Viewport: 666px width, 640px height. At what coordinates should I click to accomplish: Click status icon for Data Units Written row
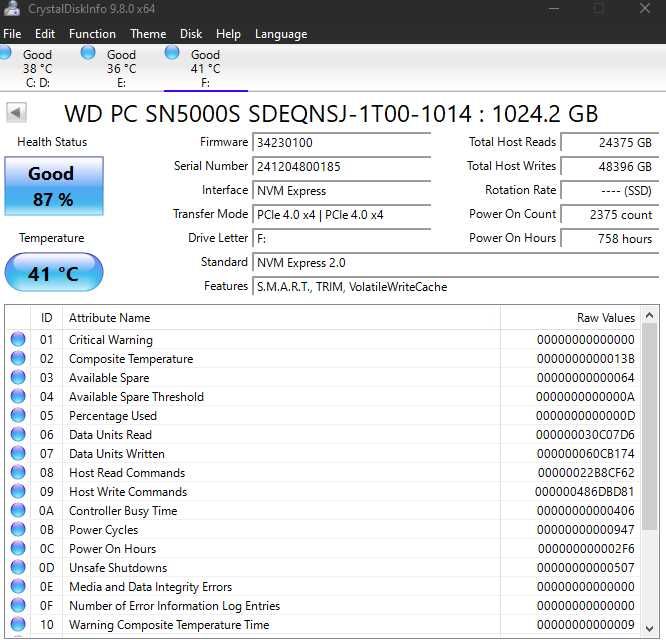point(18,453)
